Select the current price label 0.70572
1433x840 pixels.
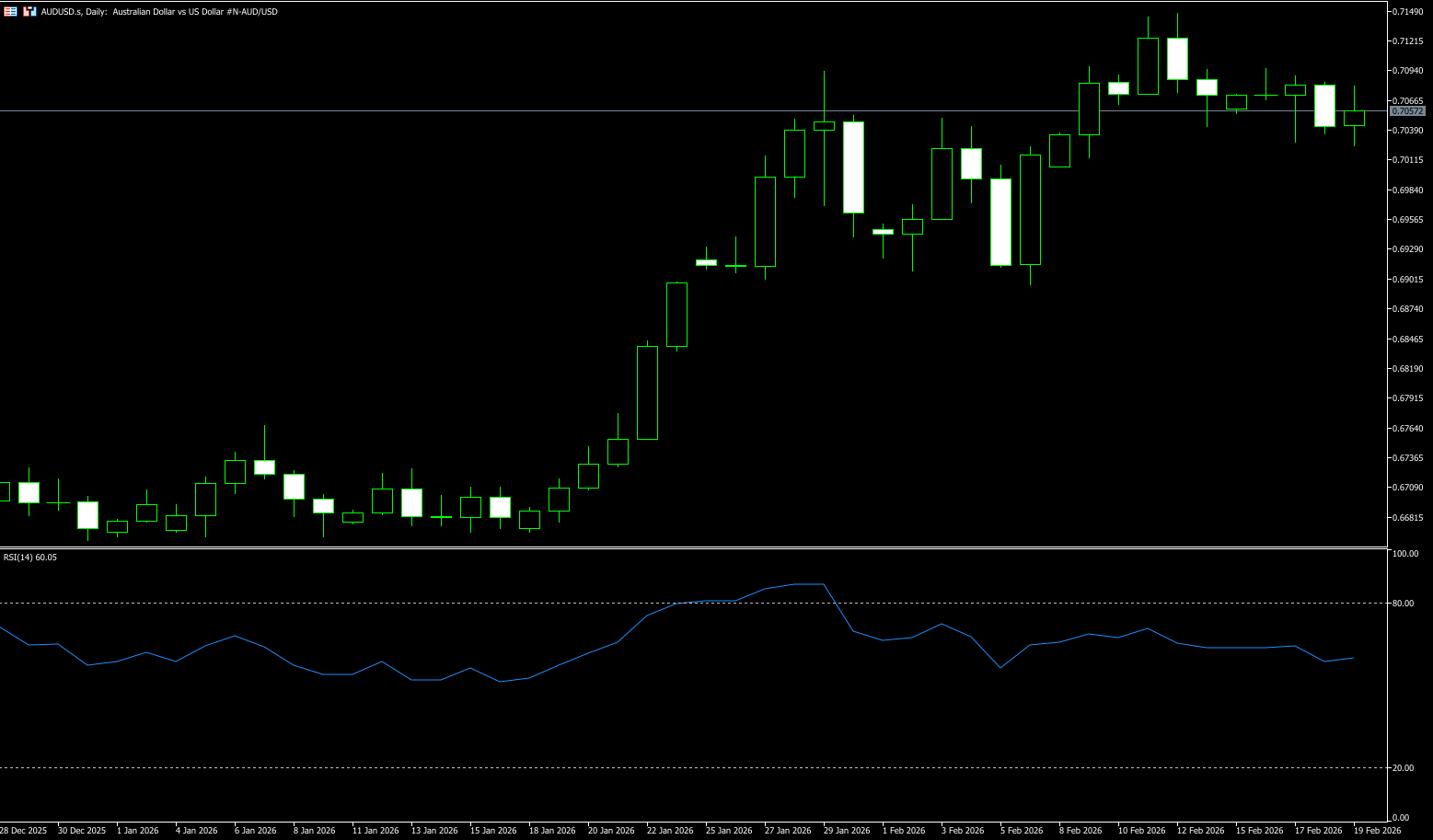(x=1408, y=110)
